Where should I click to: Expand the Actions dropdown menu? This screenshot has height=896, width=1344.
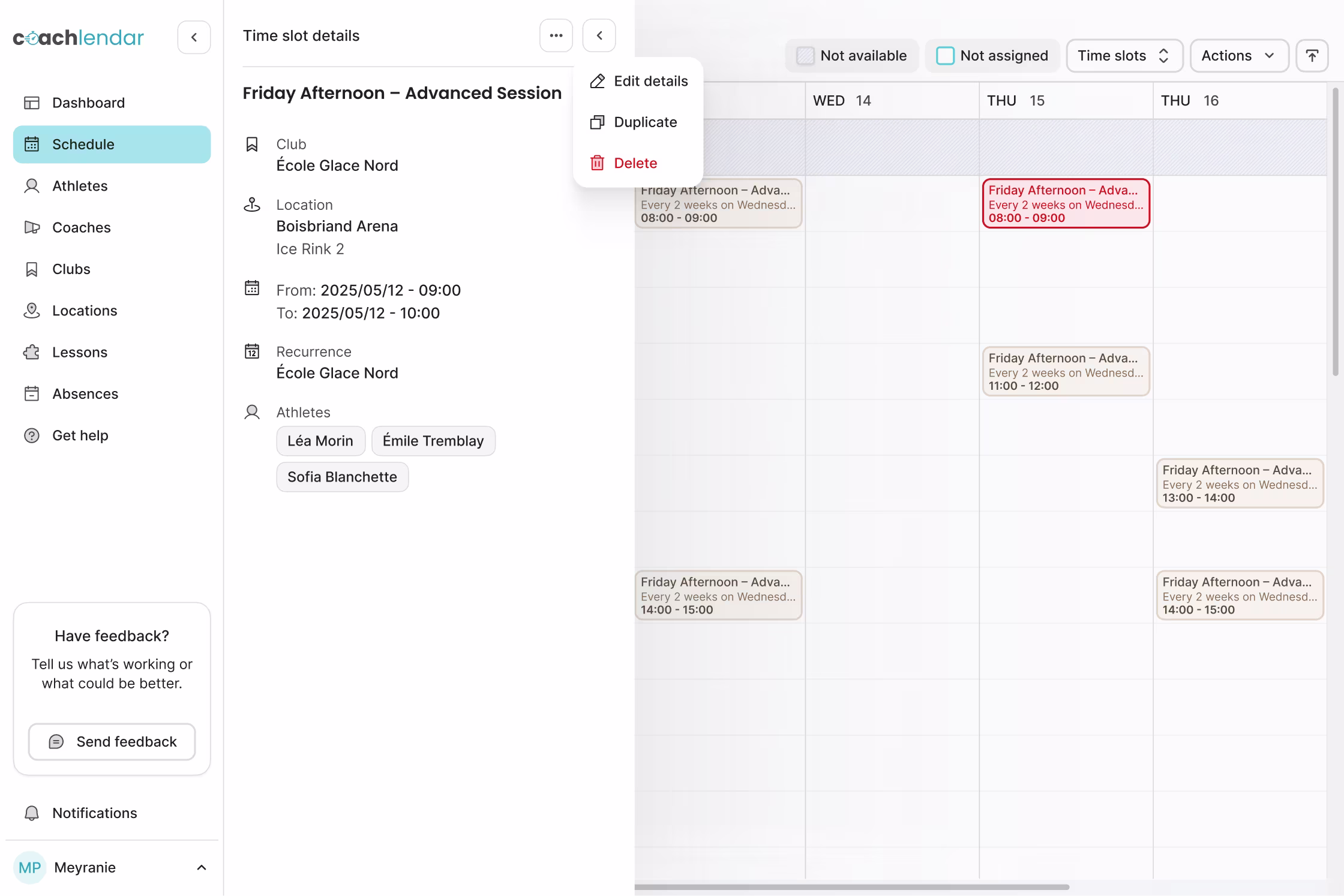point(1238,56)
